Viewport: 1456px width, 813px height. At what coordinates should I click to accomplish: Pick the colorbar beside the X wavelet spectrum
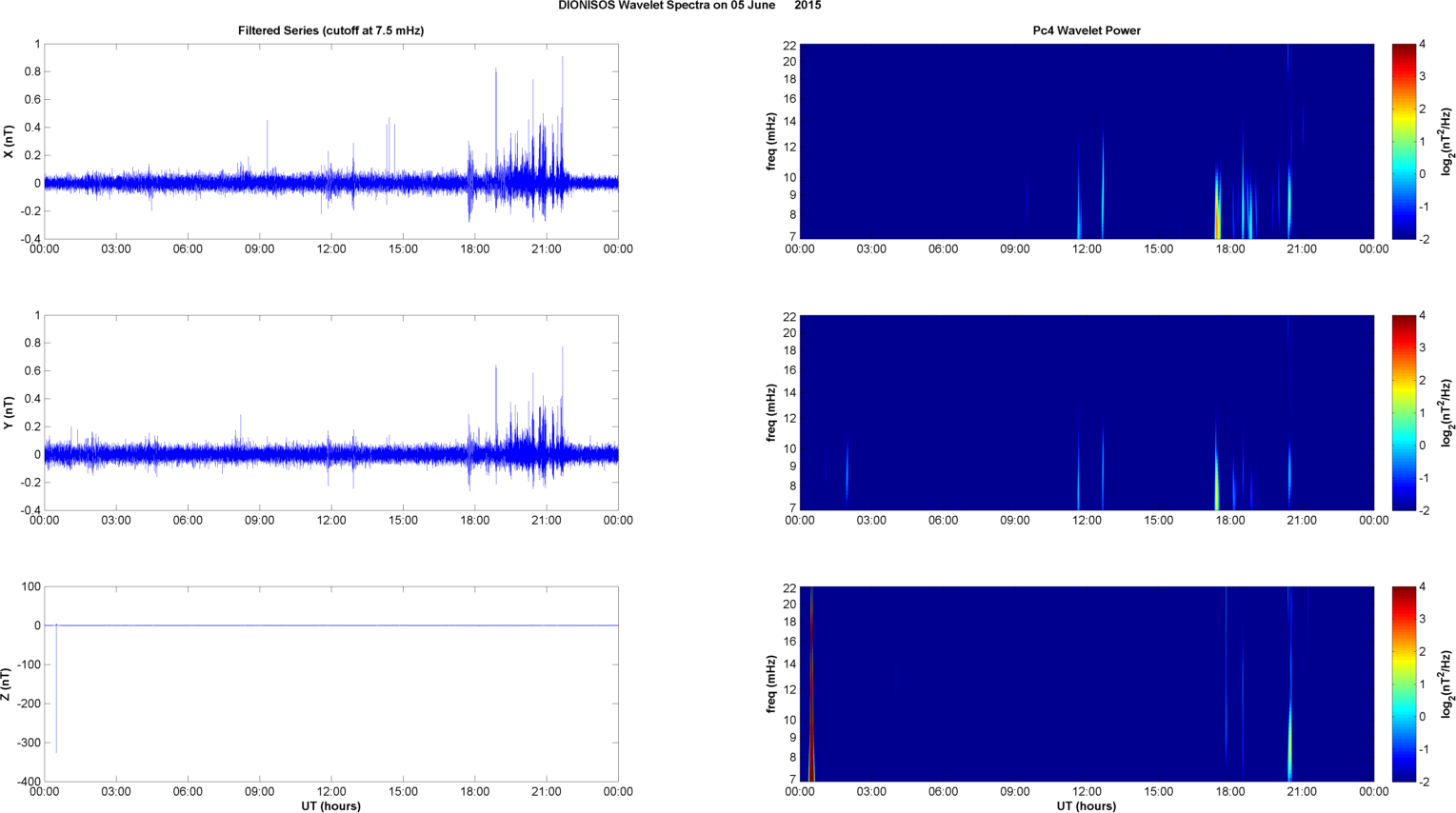(1404, 142)
